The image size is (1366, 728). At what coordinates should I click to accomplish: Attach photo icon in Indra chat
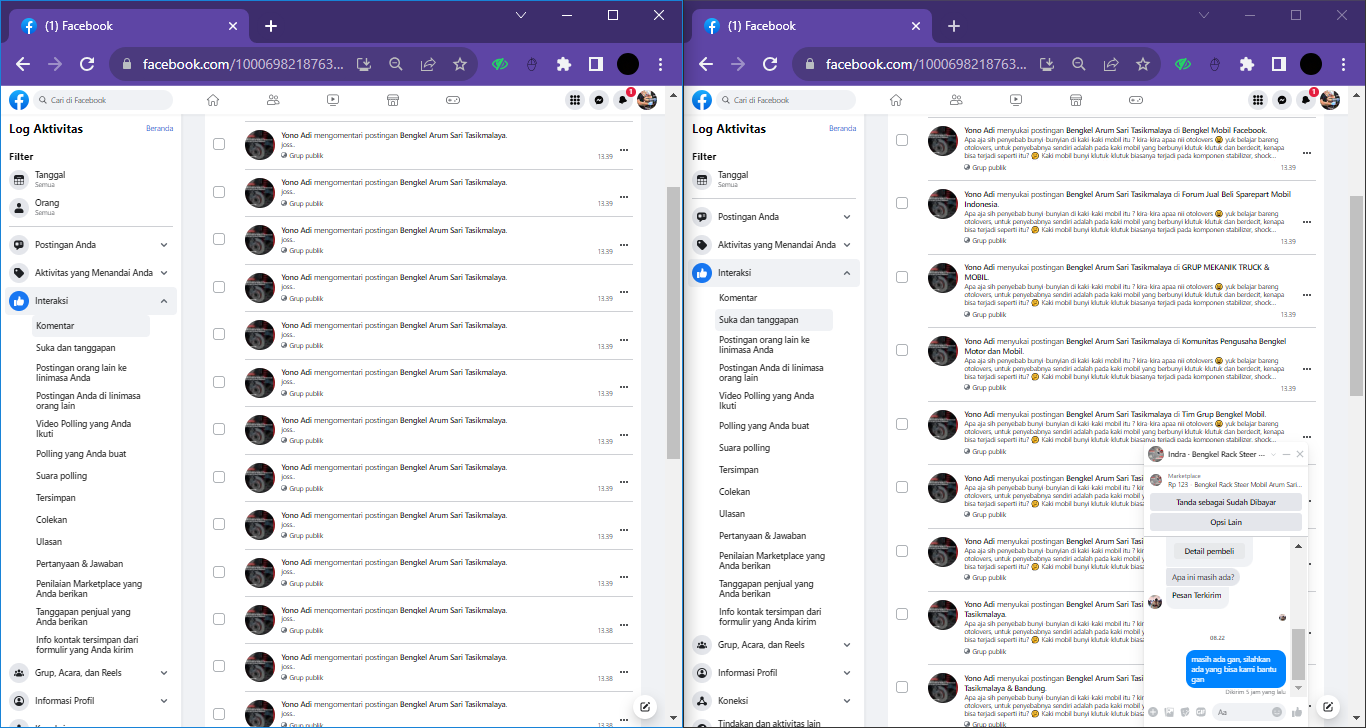point(1168,712)
